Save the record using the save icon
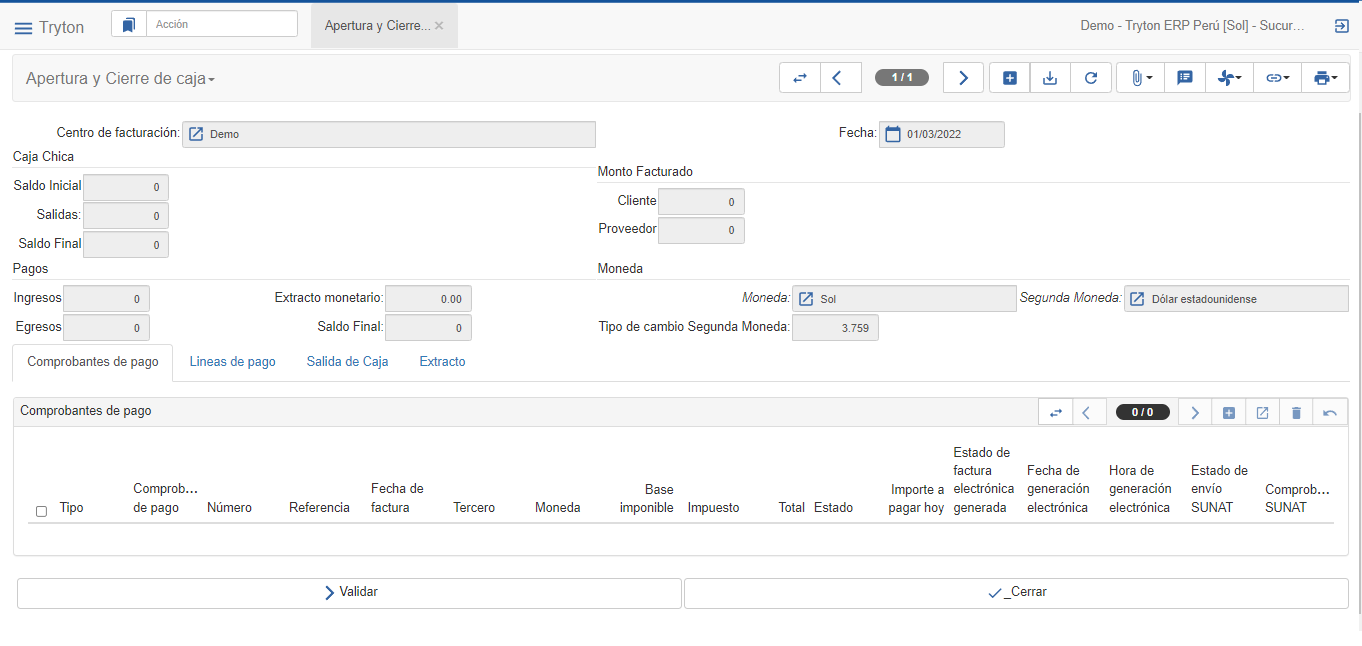1362x646 pixels. 1050,78
